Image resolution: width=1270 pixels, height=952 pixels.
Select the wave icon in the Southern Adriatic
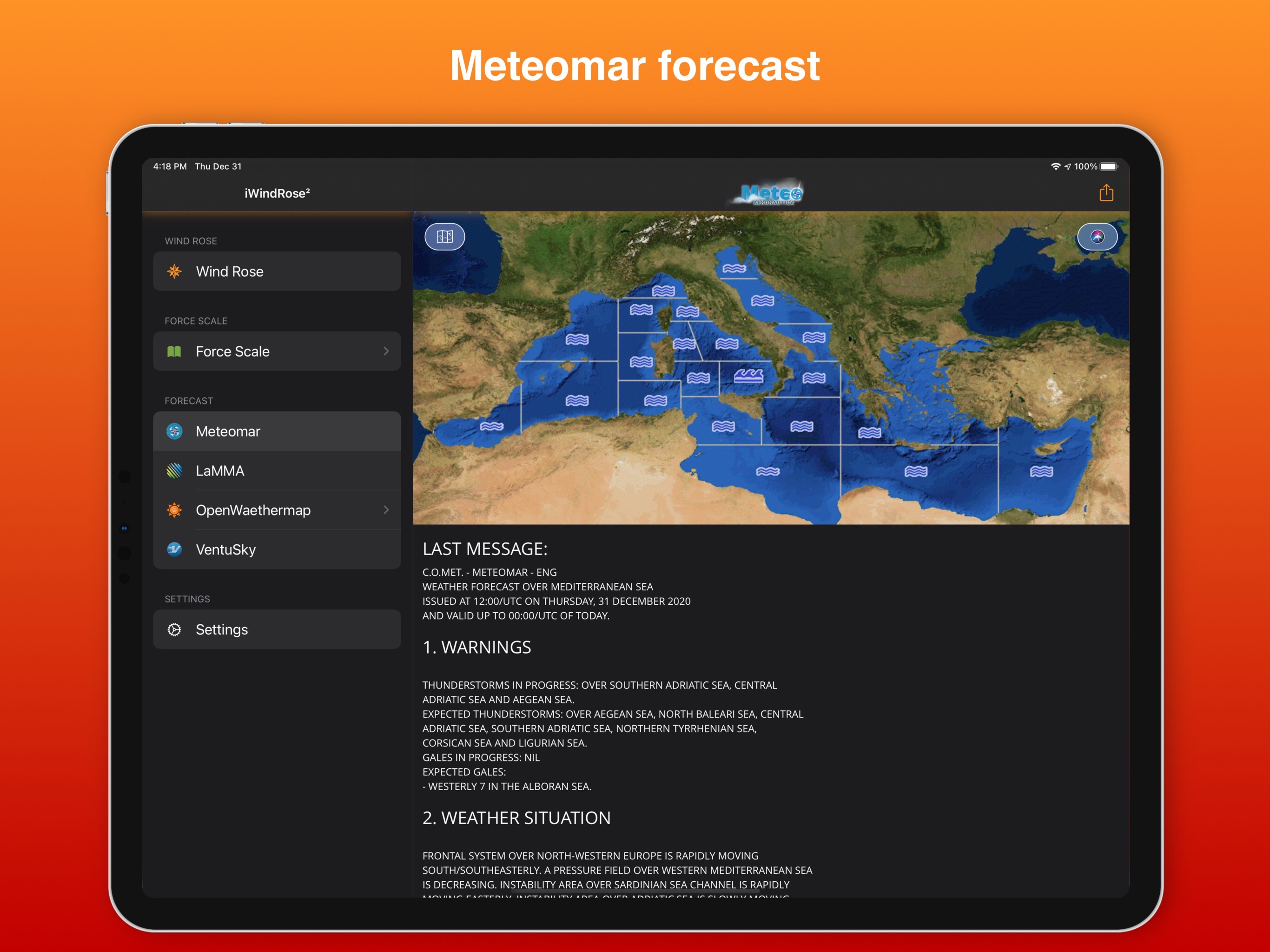tap(814, 337)
